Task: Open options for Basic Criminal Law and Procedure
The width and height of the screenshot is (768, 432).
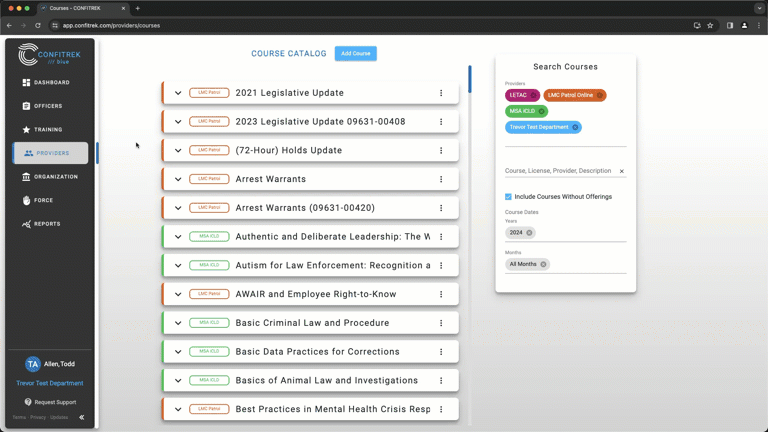Action: tap(441, 323)
